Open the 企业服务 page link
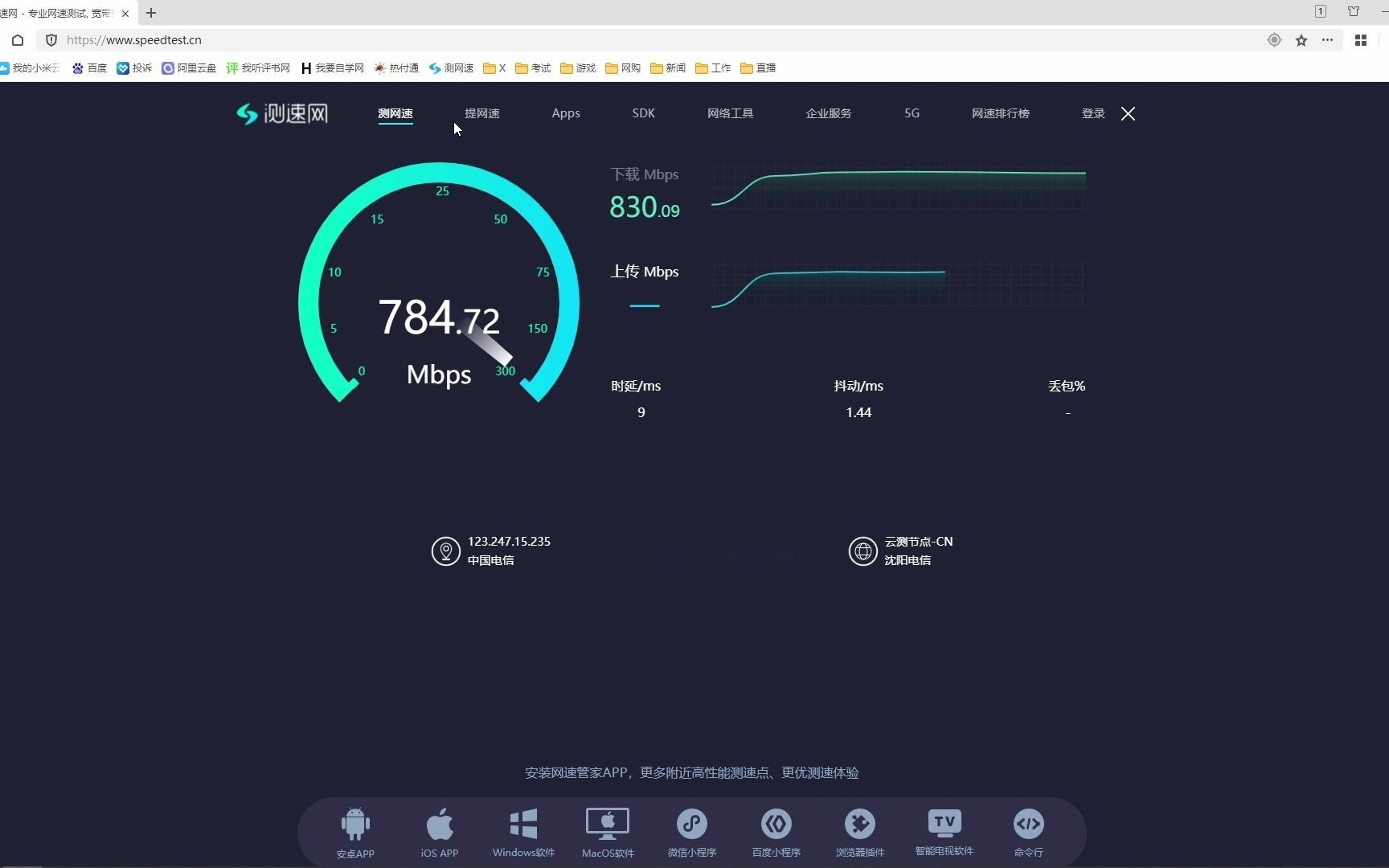Screen dimensions: 1389x868 click(x=829, y=113)
